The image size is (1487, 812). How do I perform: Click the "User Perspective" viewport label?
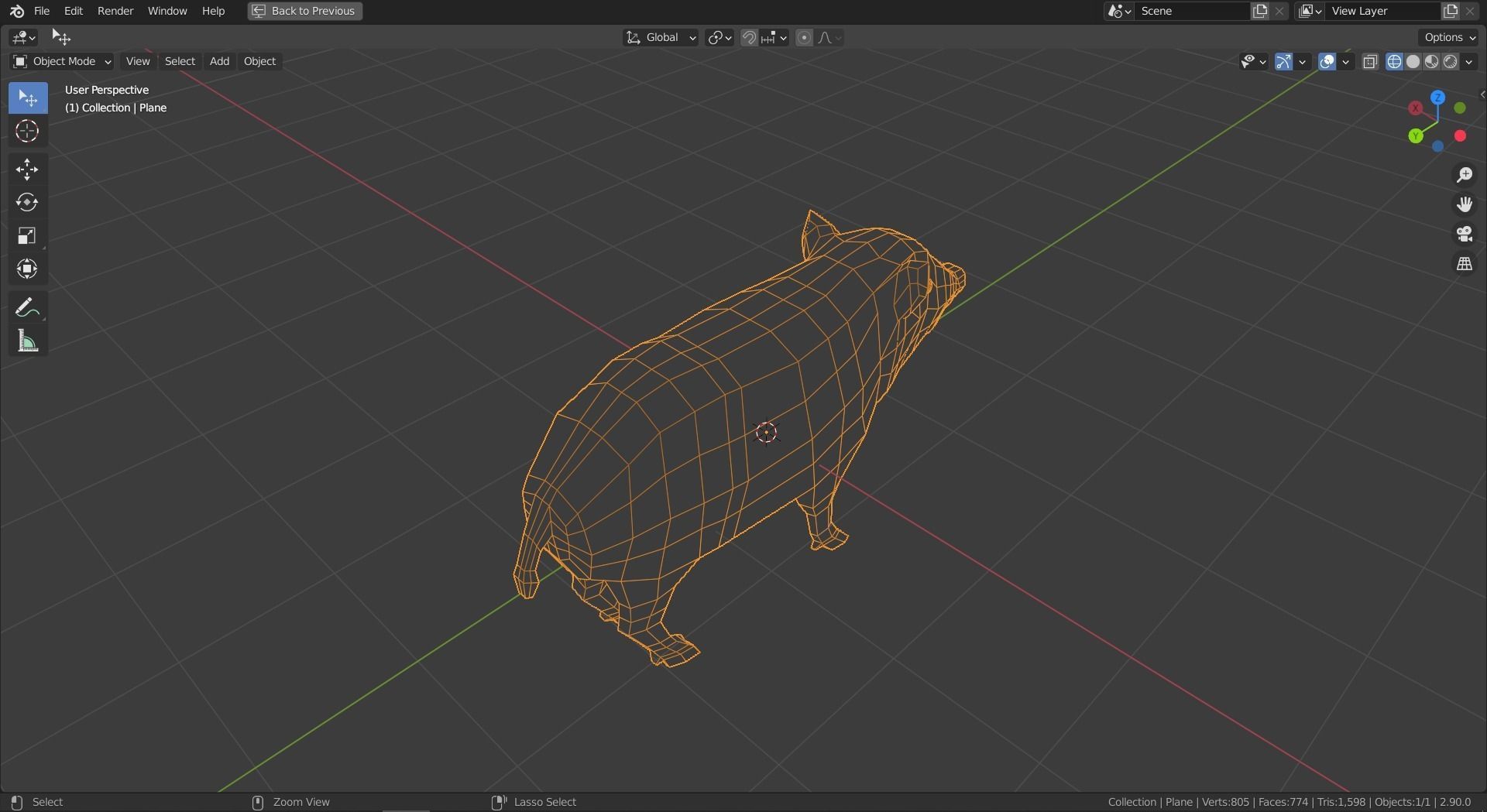pos(107,90)
